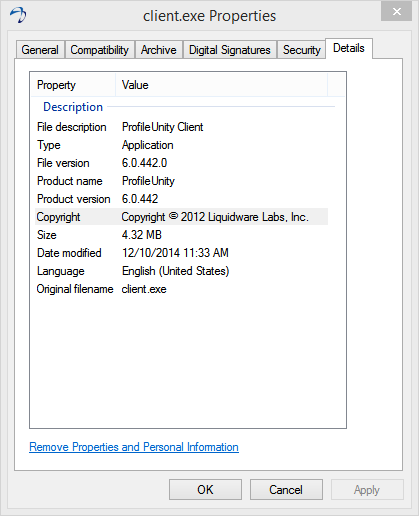419x516 pixels.
Task: Go to the Digital Signatures tab
Action: click(230, 50)
